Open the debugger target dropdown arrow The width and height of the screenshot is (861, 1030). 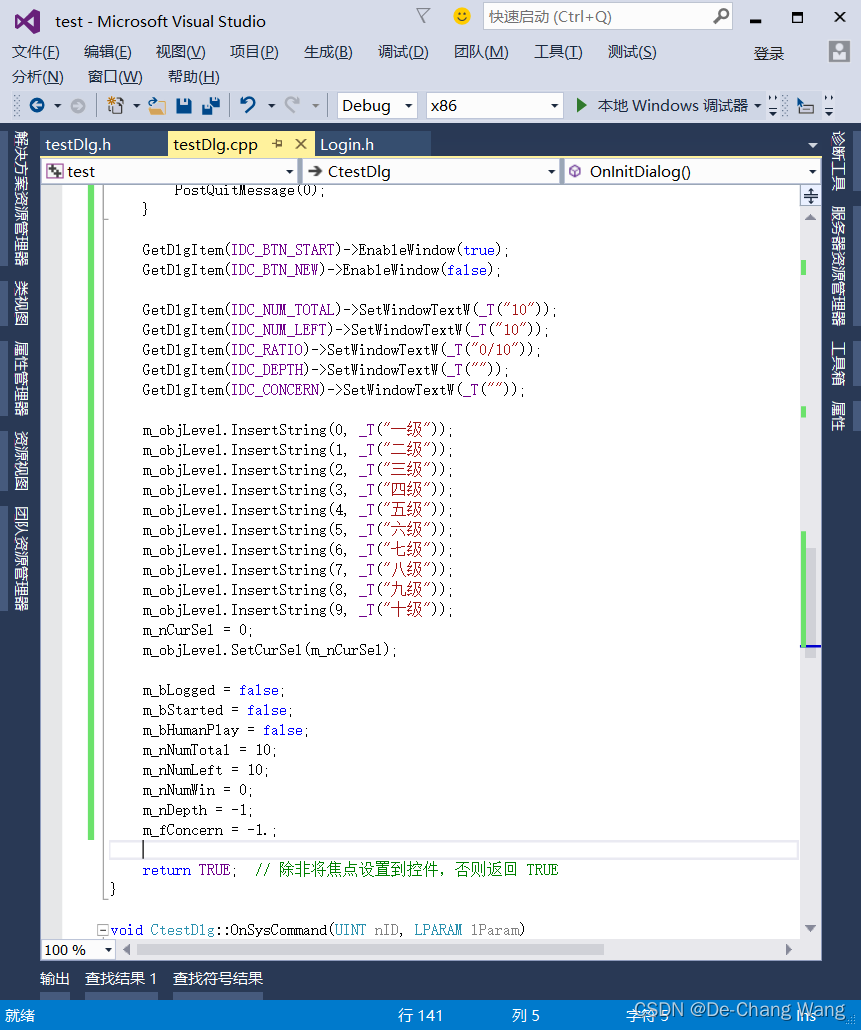[x=757, y=106]
